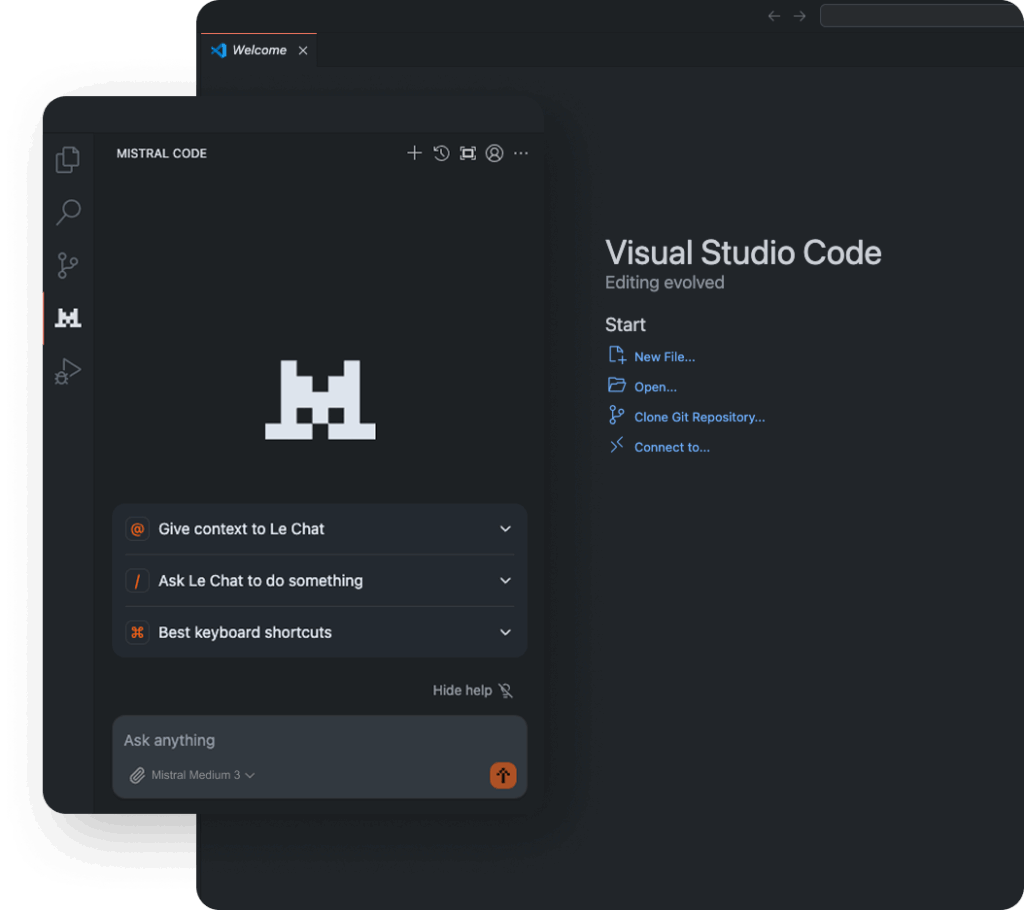Click the @ icon beside Give context
Viewport: 1024px width, 910px height.
coord(137,529)
